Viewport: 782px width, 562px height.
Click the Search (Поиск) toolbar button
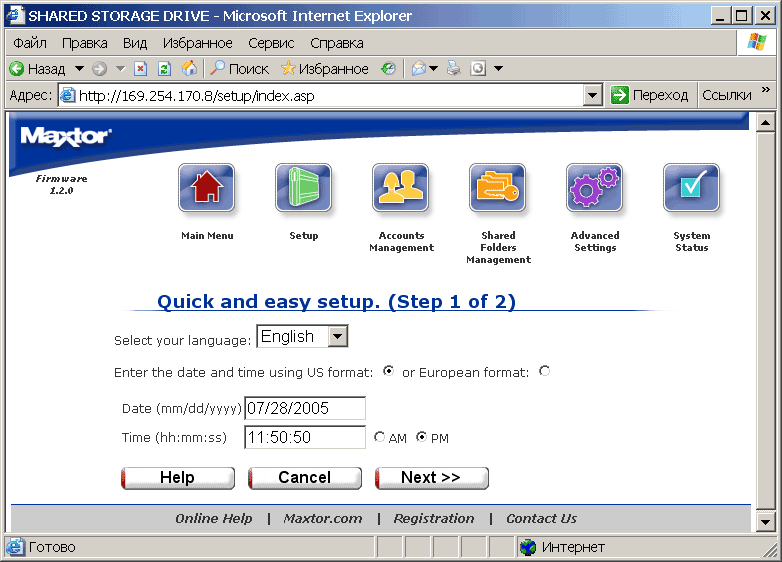tap(239, 68)
